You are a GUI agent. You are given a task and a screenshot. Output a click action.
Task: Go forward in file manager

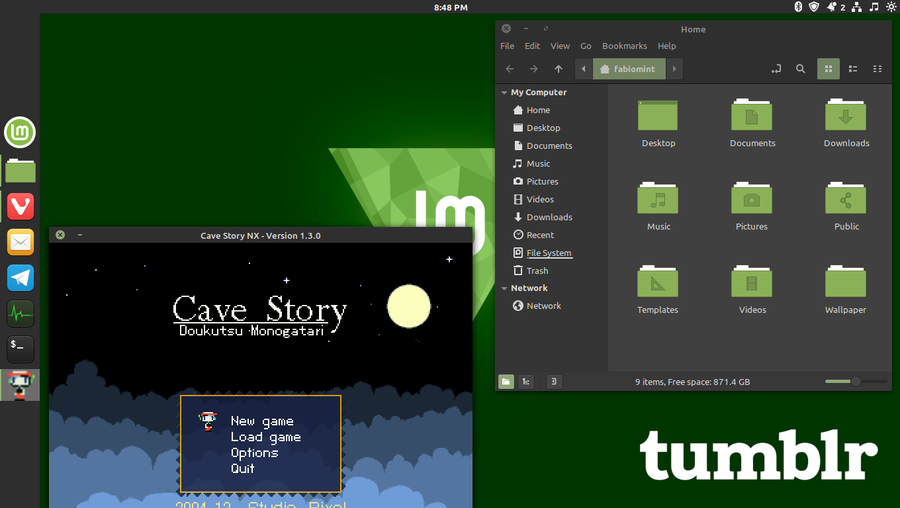(534, 69)
